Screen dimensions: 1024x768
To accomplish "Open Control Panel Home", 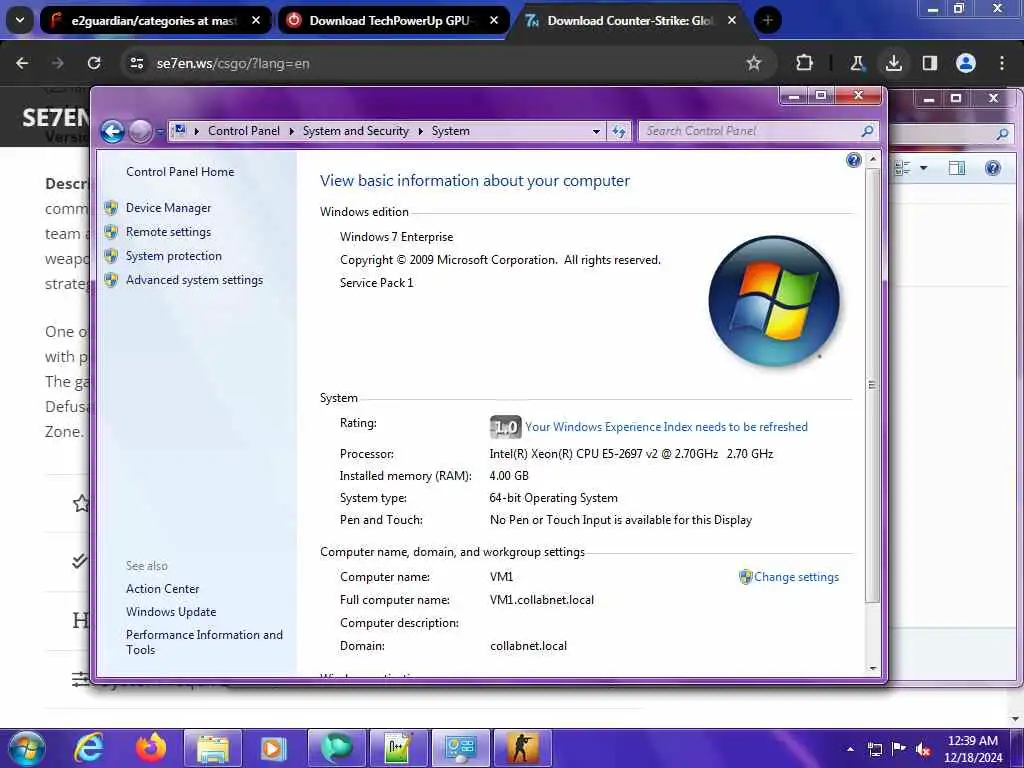I will click(x=180, y=172).
